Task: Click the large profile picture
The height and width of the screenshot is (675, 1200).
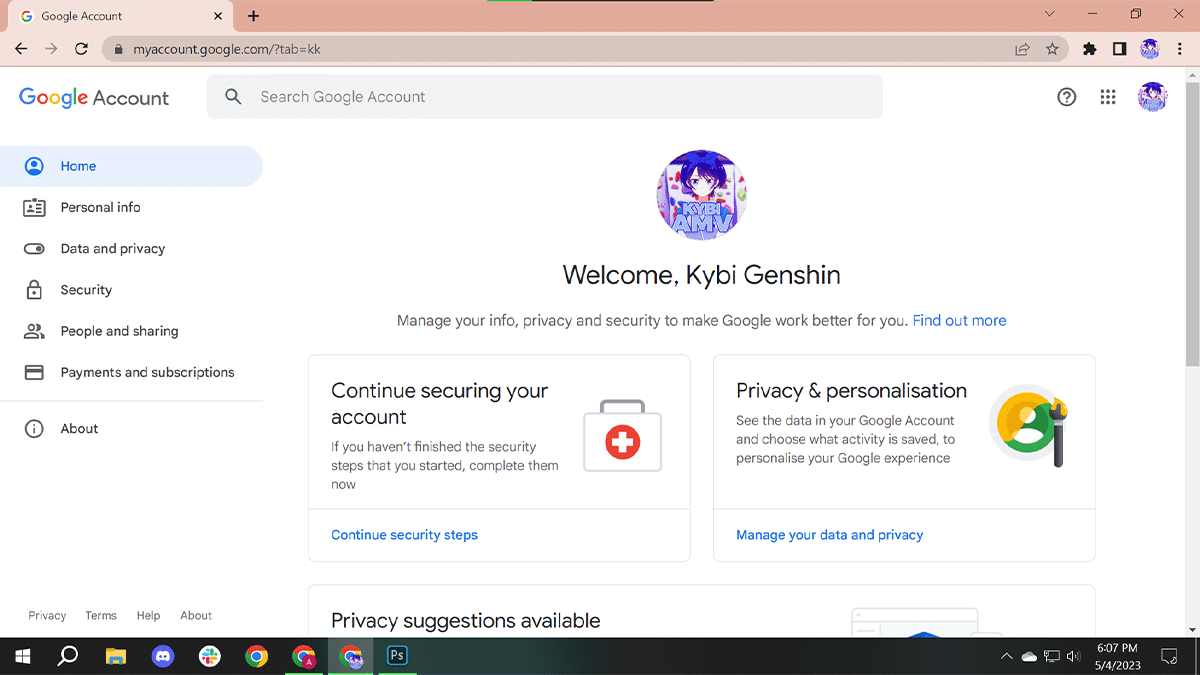Action: [702, 195]
